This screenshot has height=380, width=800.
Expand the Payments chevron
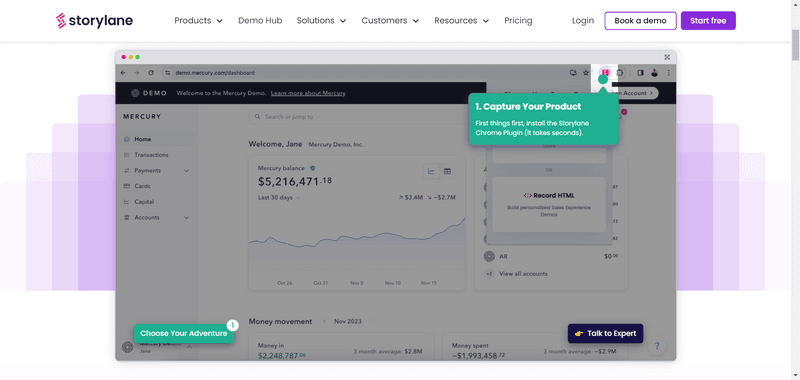[186, 170]
